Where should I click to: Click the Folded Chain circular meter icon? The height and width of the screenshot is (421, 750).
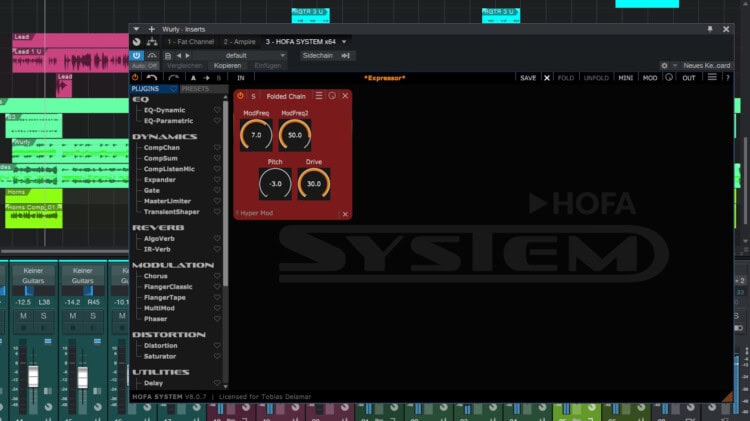click(x=332, y=96)
